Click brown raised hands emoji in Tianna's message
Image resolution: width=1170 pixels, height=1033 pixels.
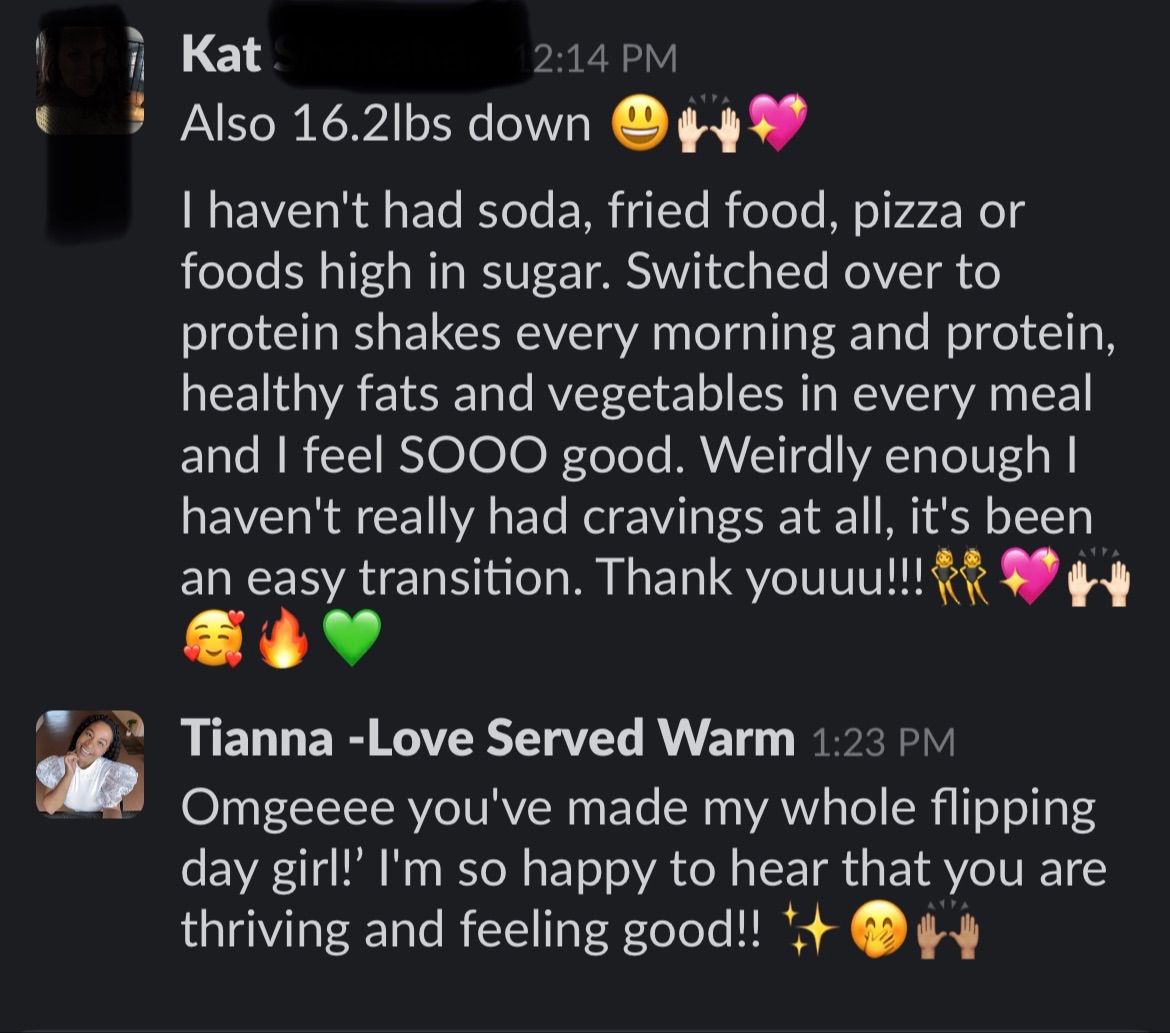click(947, 932)
